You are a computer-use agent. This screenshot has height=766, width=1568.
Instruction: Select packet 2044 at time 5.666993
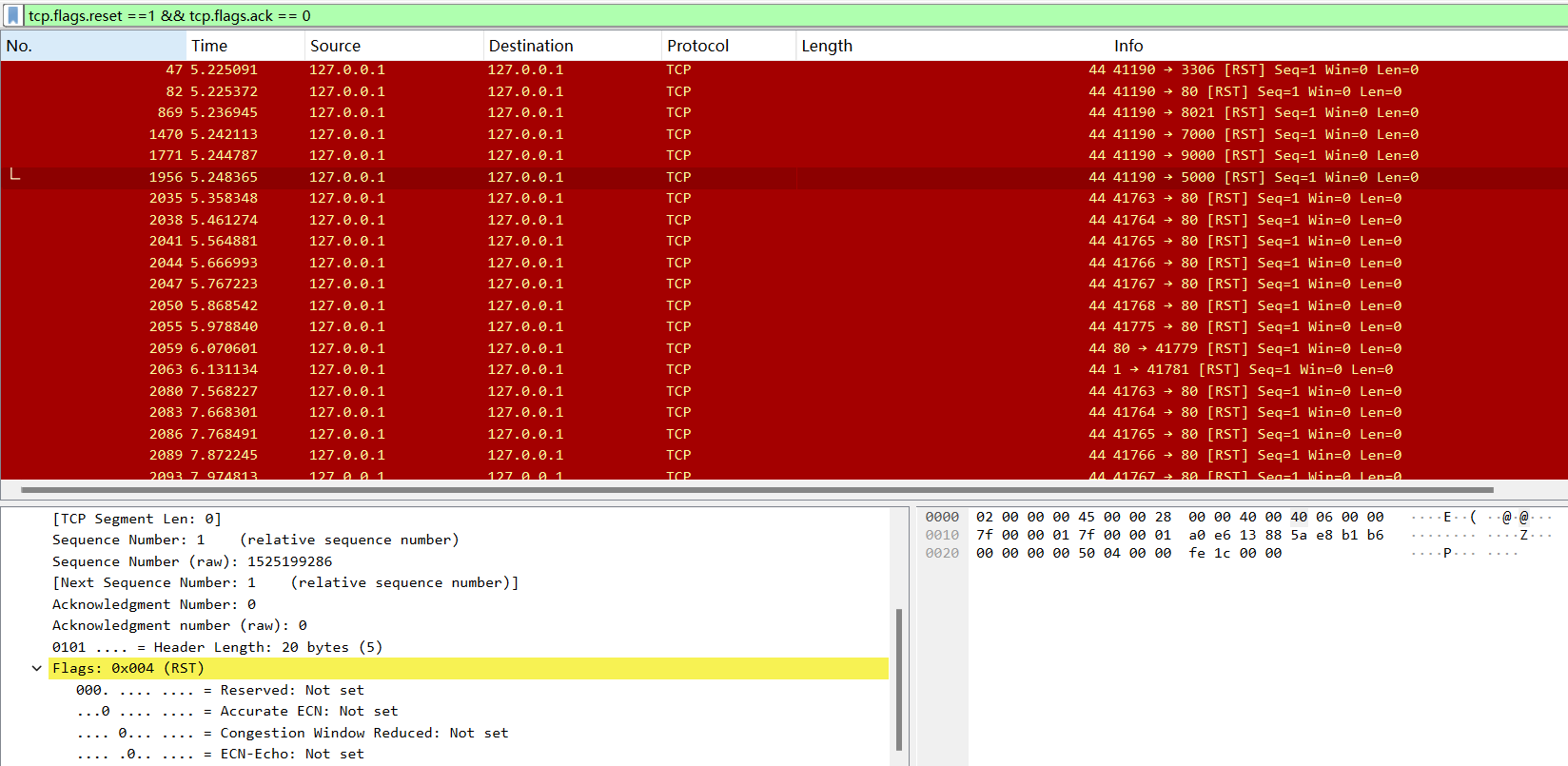coord(784,263)
